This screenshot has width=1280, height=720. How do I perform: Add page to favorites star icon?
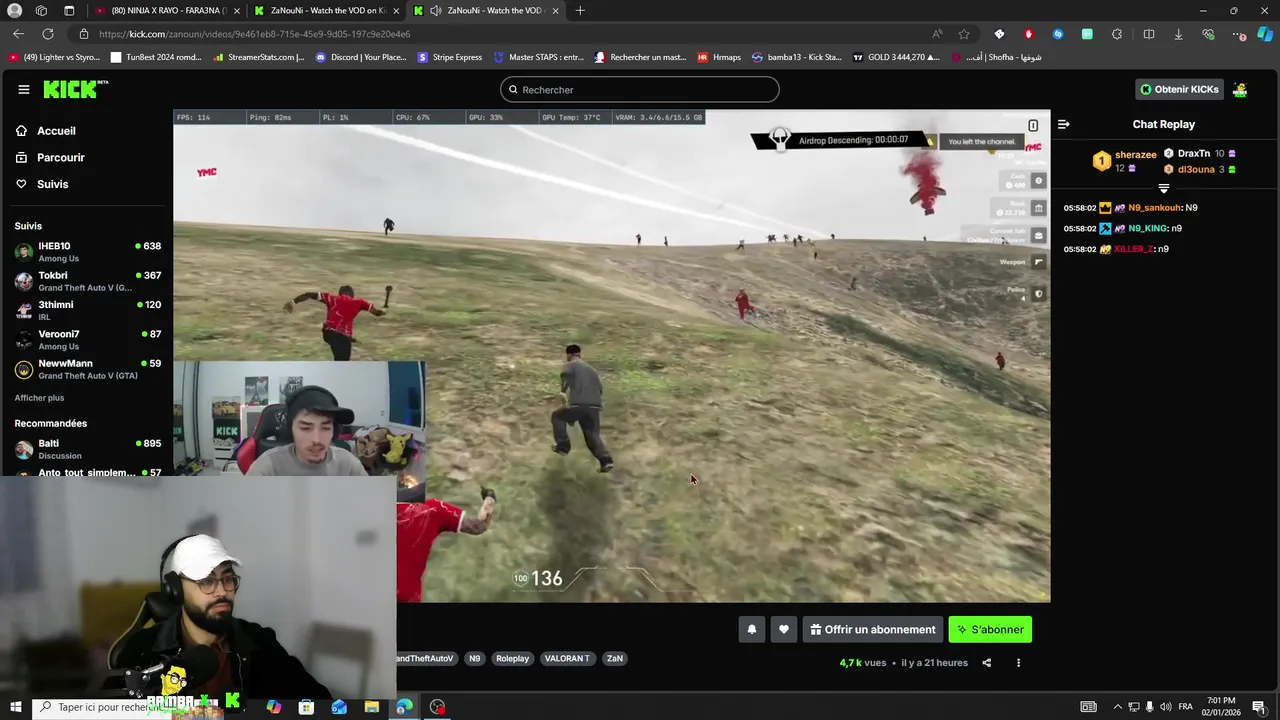964,34
